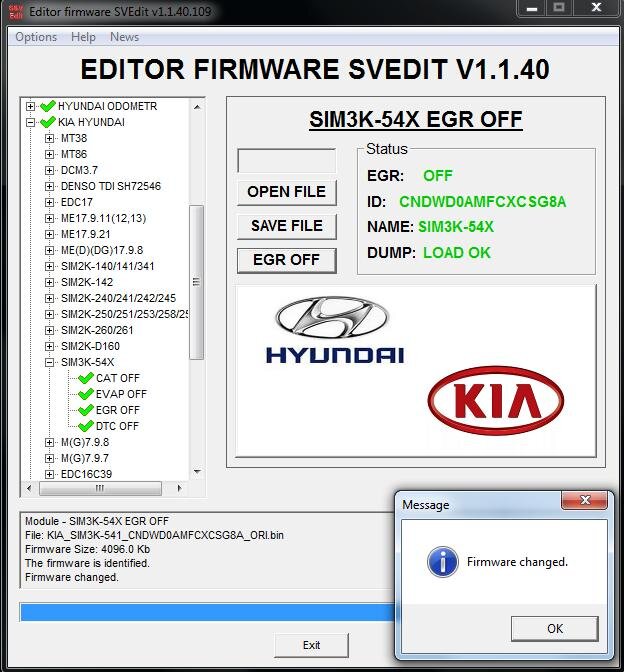Click the Exit button
This screenshot has width=624, height=672.
(x=312, y=645)
